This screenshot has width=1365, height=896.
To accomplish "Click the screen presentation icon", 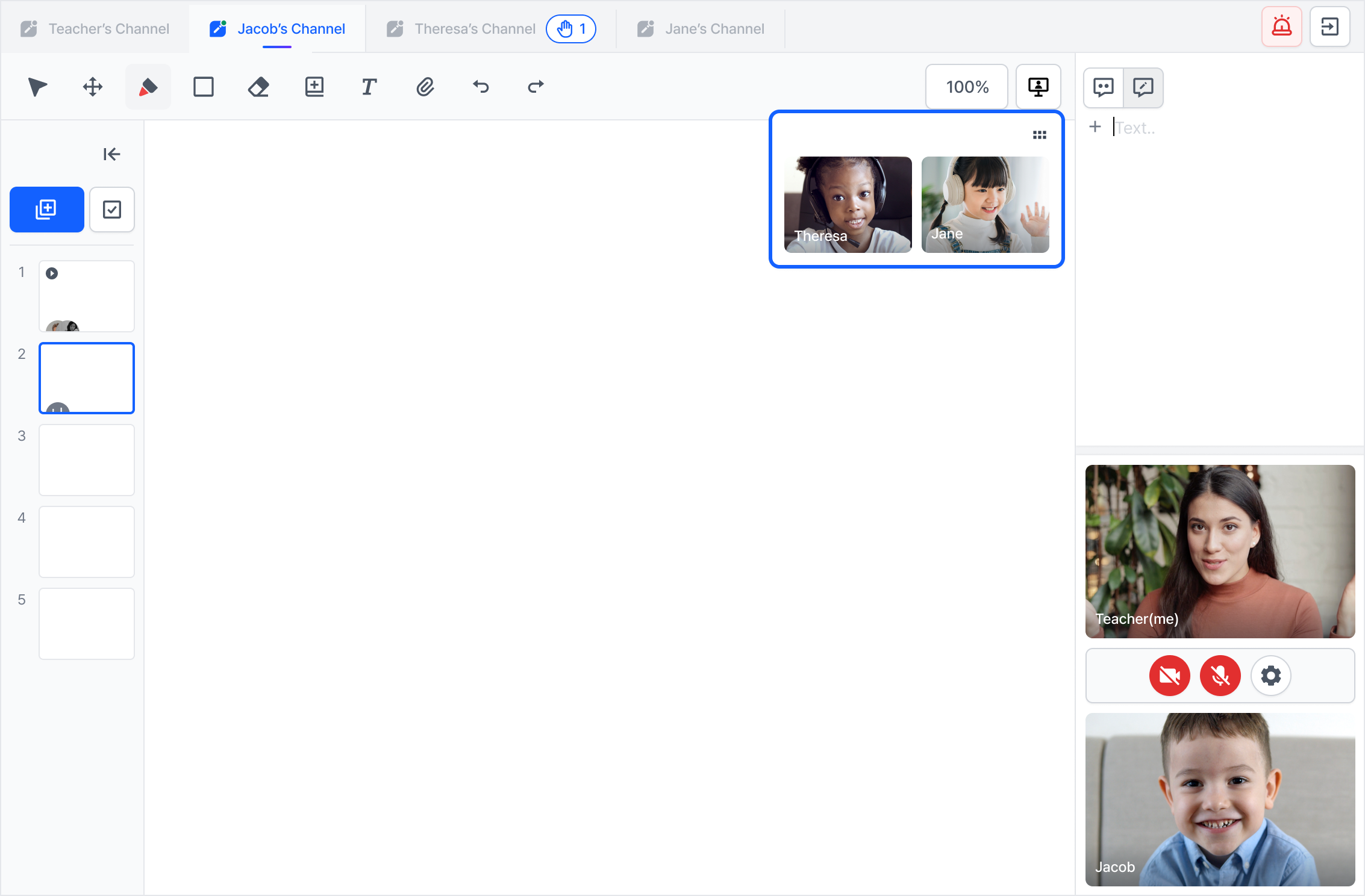I will point(1039,87).
